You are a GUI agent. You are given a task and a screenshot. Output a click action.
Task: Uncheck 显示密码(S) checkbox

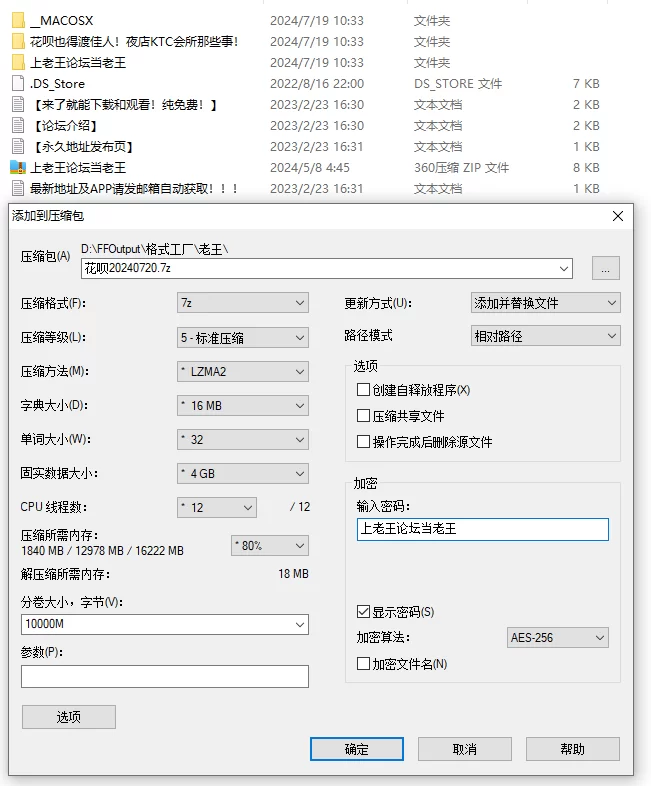coord(363,612)
